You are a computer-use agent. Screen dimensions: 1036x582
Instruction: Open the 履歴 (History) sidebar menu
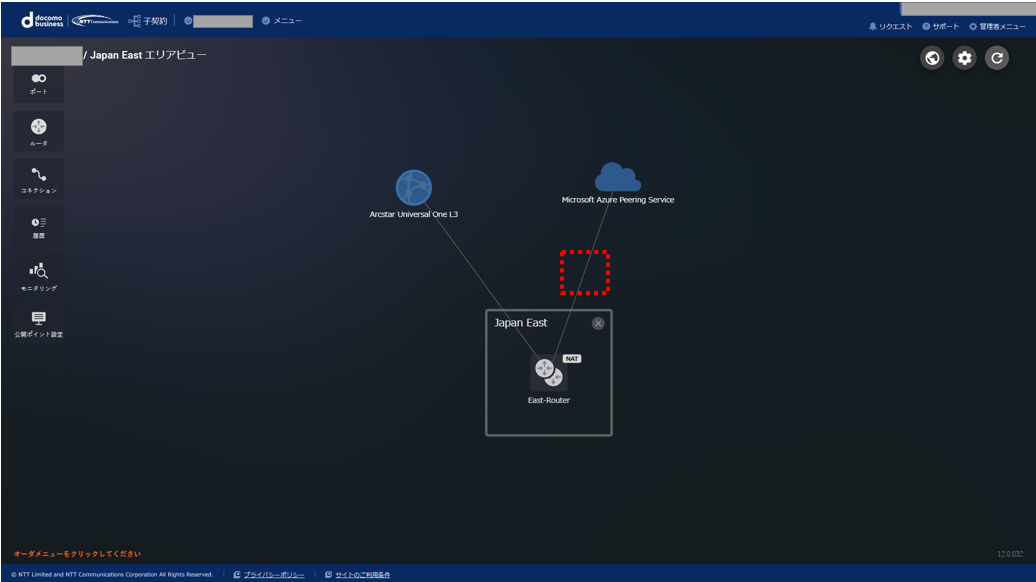coord(38,227)
